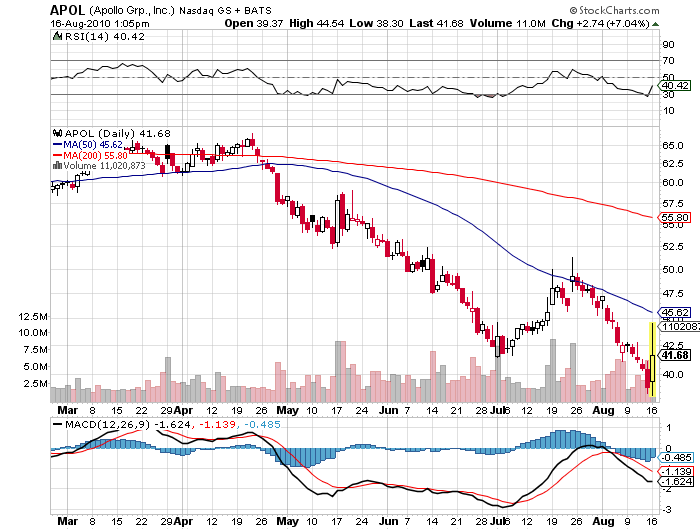Image resolution: width=700 pixels, height=530 pixels.
Task: Click the candlestick icon beside APOL (Daily)
Action: coord(57,133)
